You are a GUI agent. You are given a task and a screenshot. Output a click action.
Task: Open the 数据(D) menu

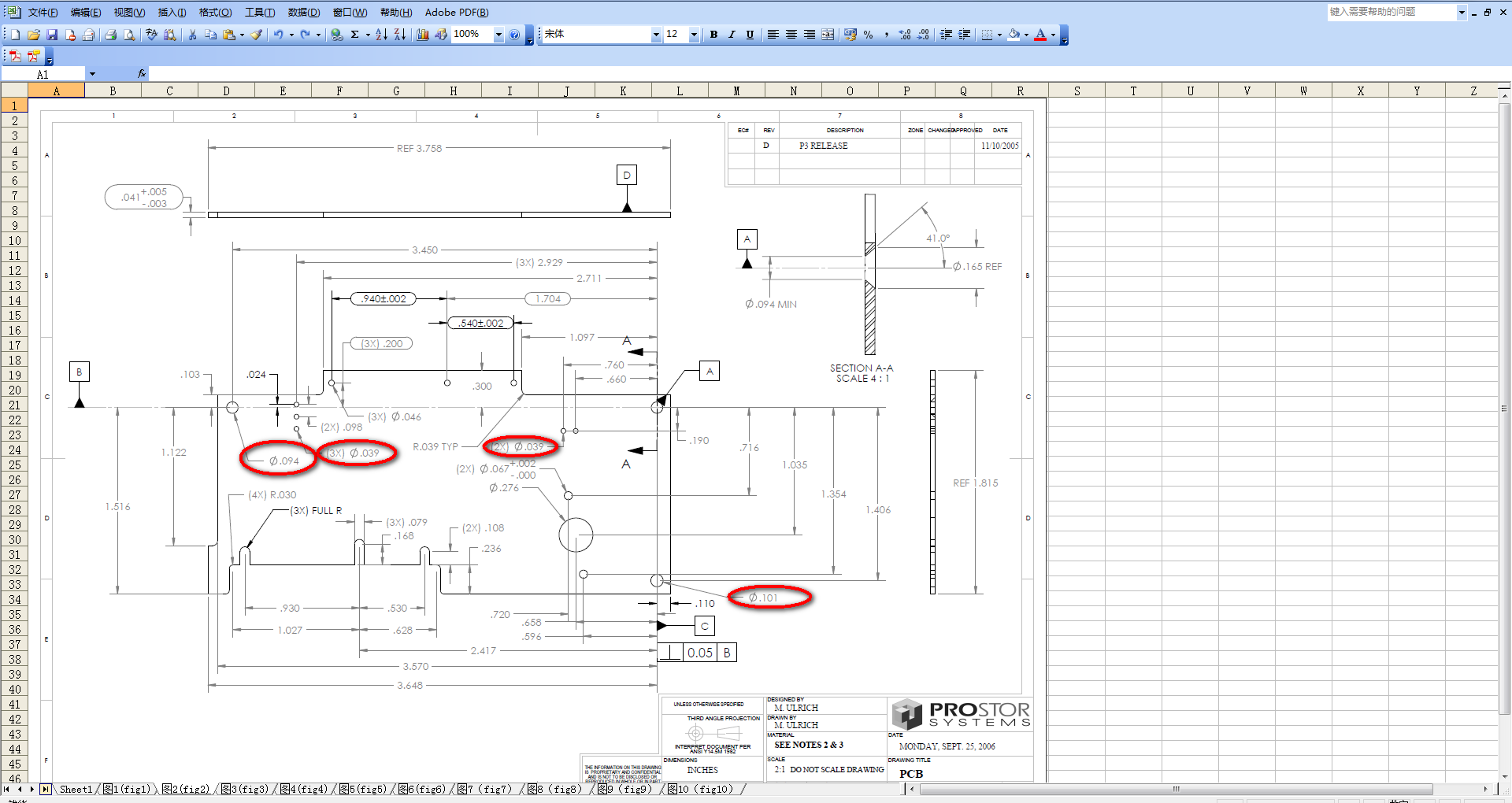(303, 13)
